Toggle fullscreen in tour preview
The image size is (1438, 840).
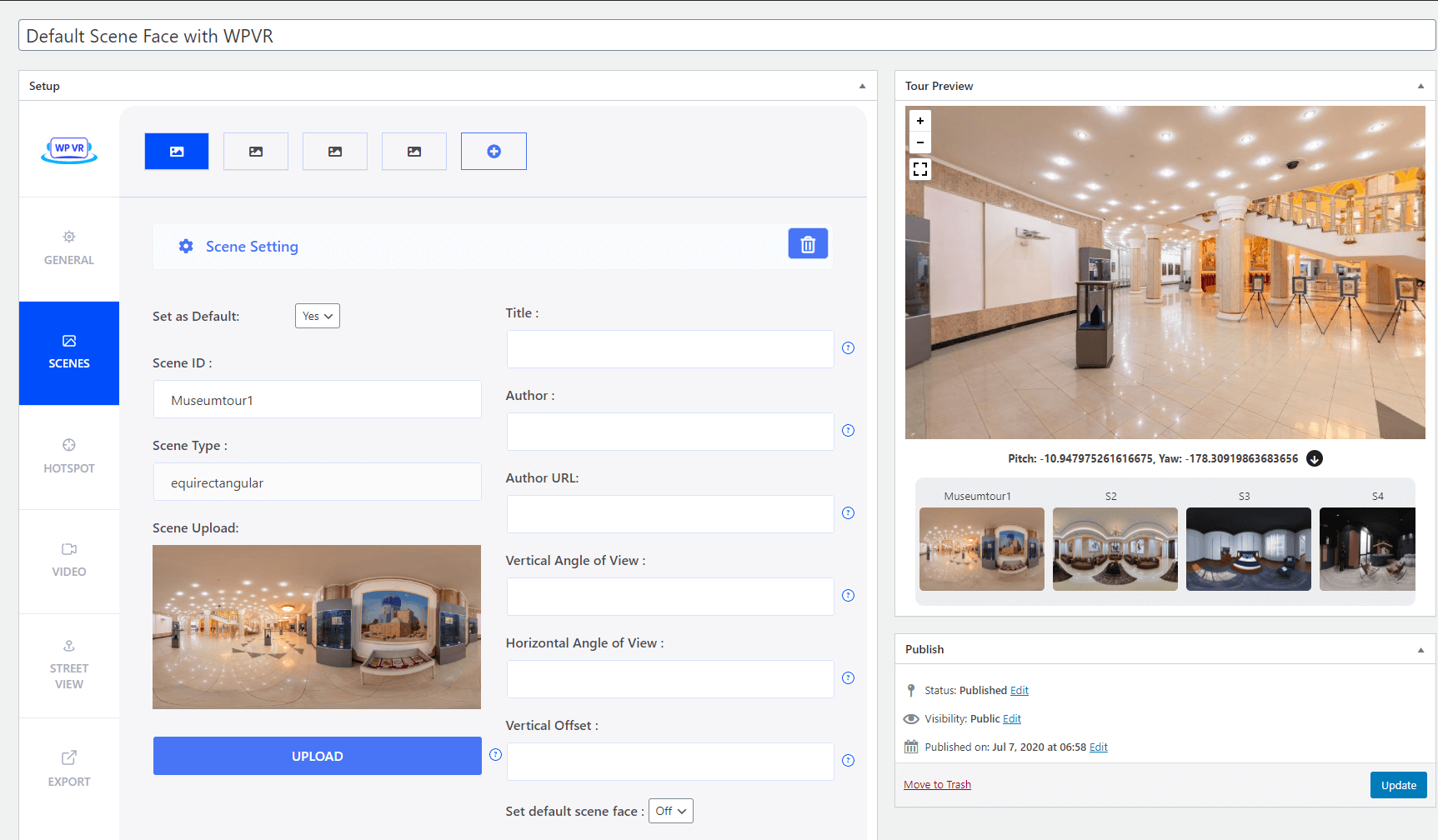(x=920, y=169)
